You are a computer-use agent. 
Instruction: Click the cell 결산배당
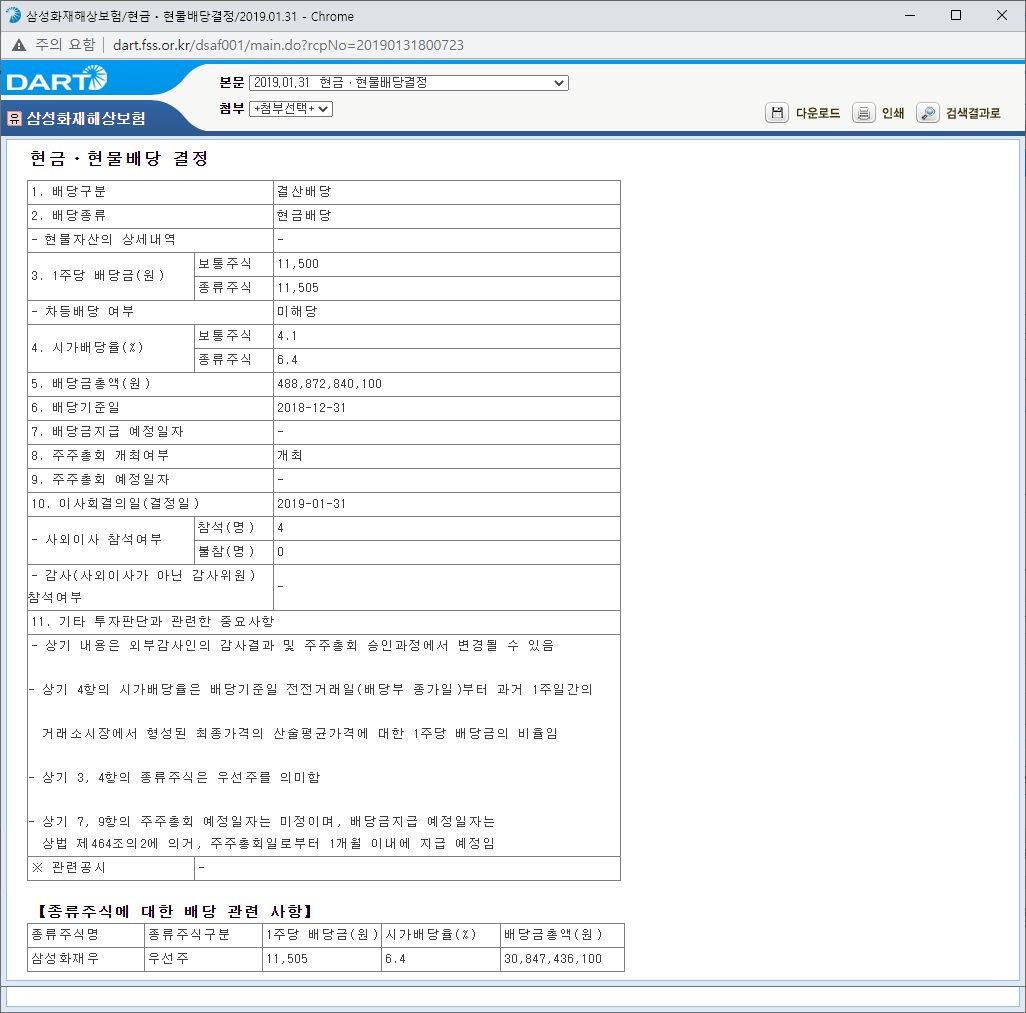pyautogui.click(x=304, y=192)
